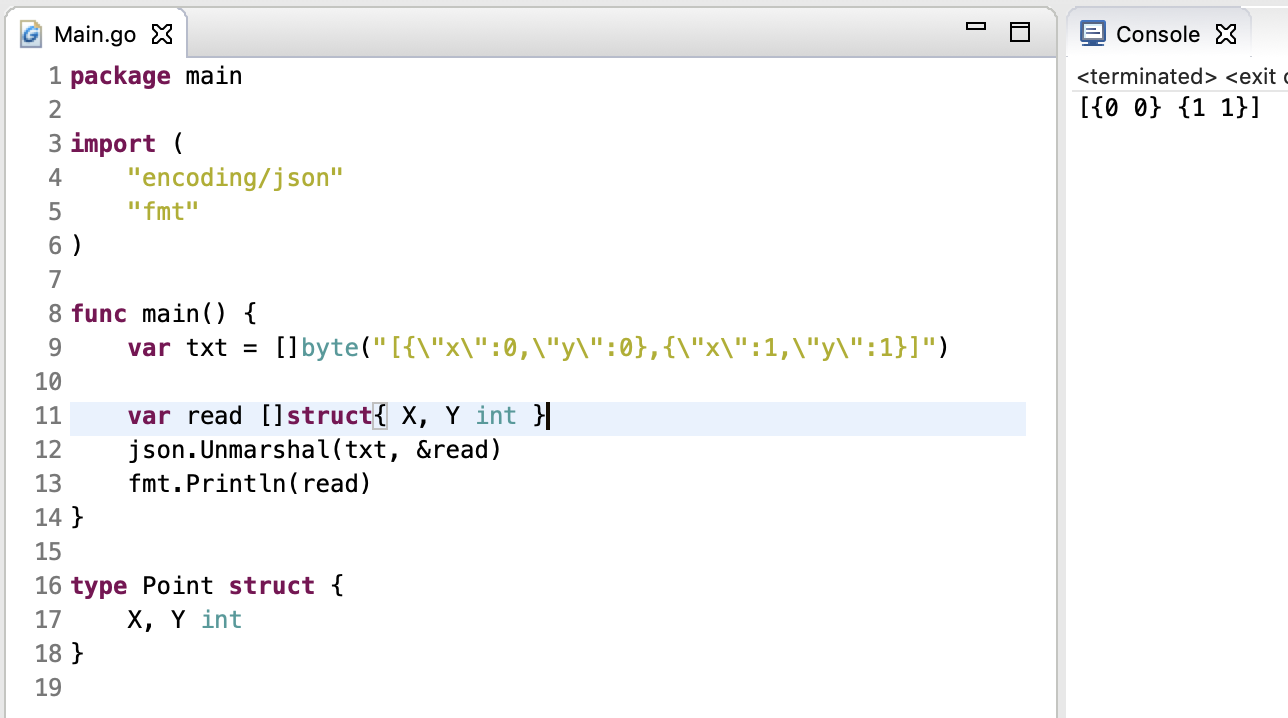Click line number 11 in the gutter
The image size is (1288, 718).
[48, 416]
